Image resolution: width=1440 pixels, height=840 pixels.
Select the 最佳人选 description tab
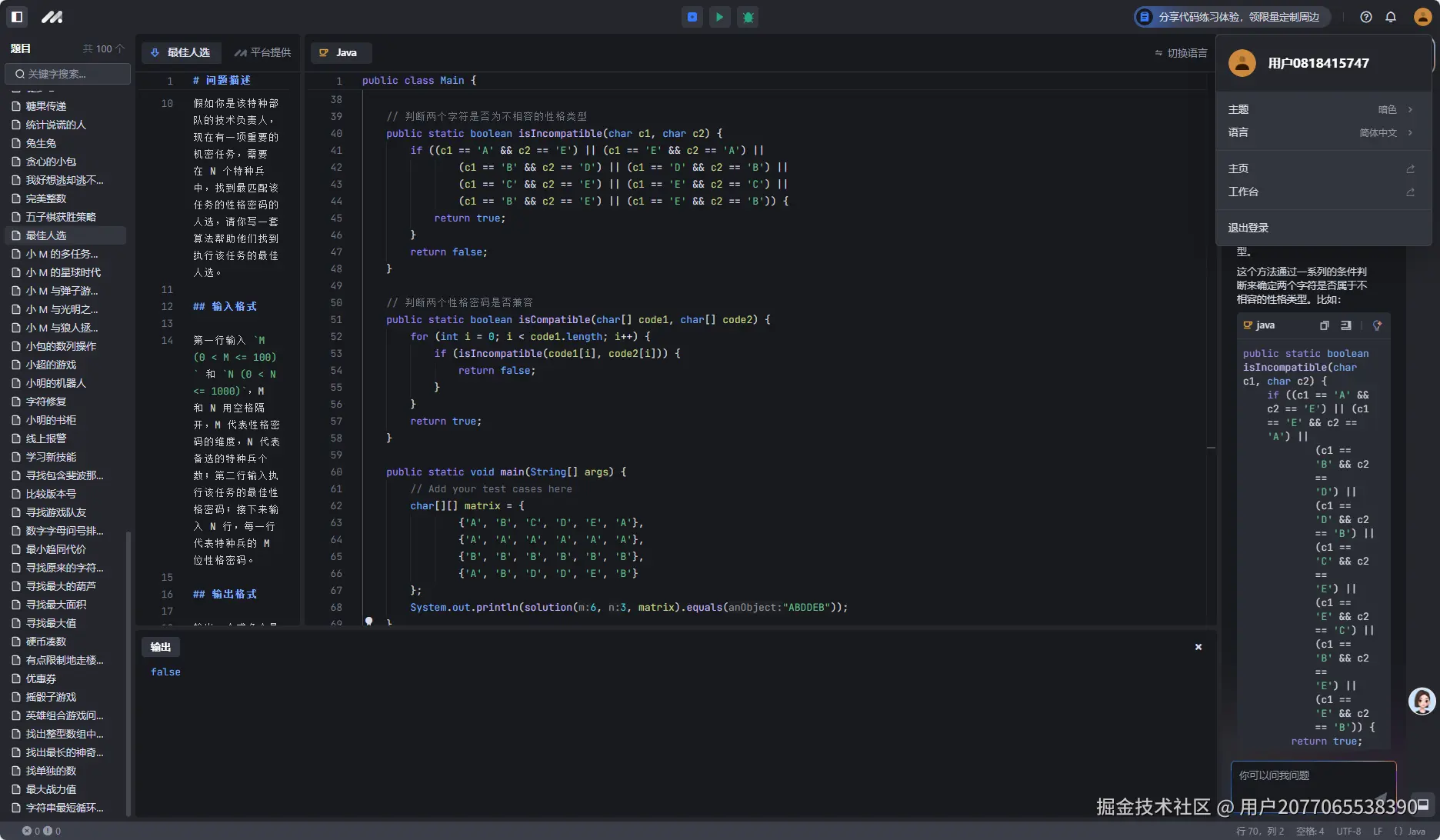coord(182,52)
